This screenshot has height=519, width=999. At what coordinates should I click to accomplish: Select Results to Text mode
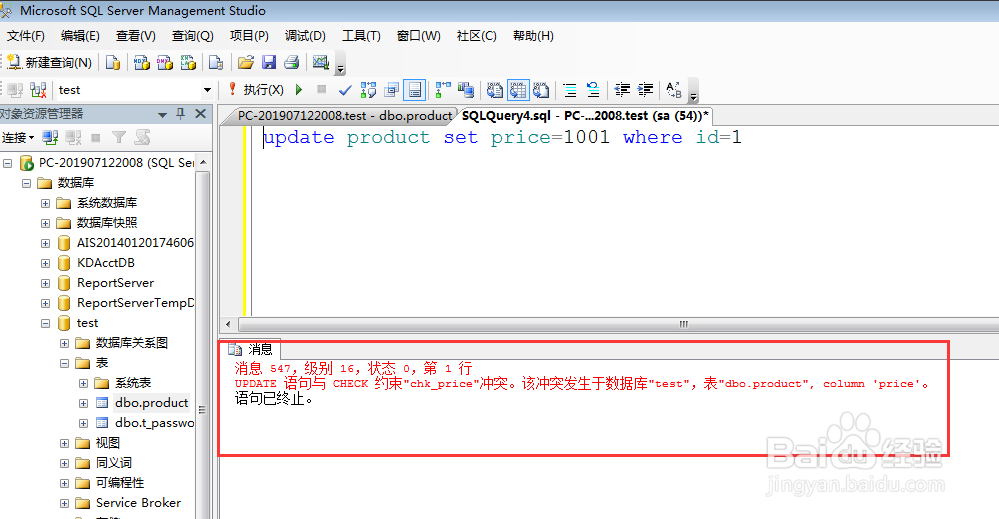(494, 90)
